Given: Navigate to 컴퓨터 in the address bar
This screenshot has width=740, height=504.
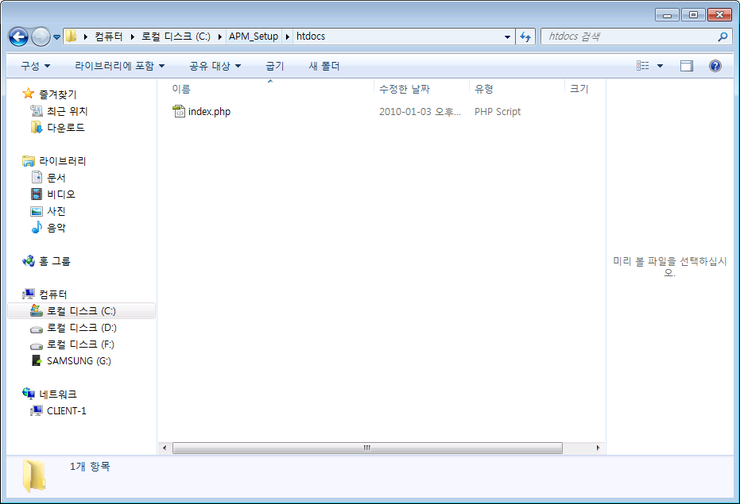Looking at the screenshot, I should click(109, 36).
